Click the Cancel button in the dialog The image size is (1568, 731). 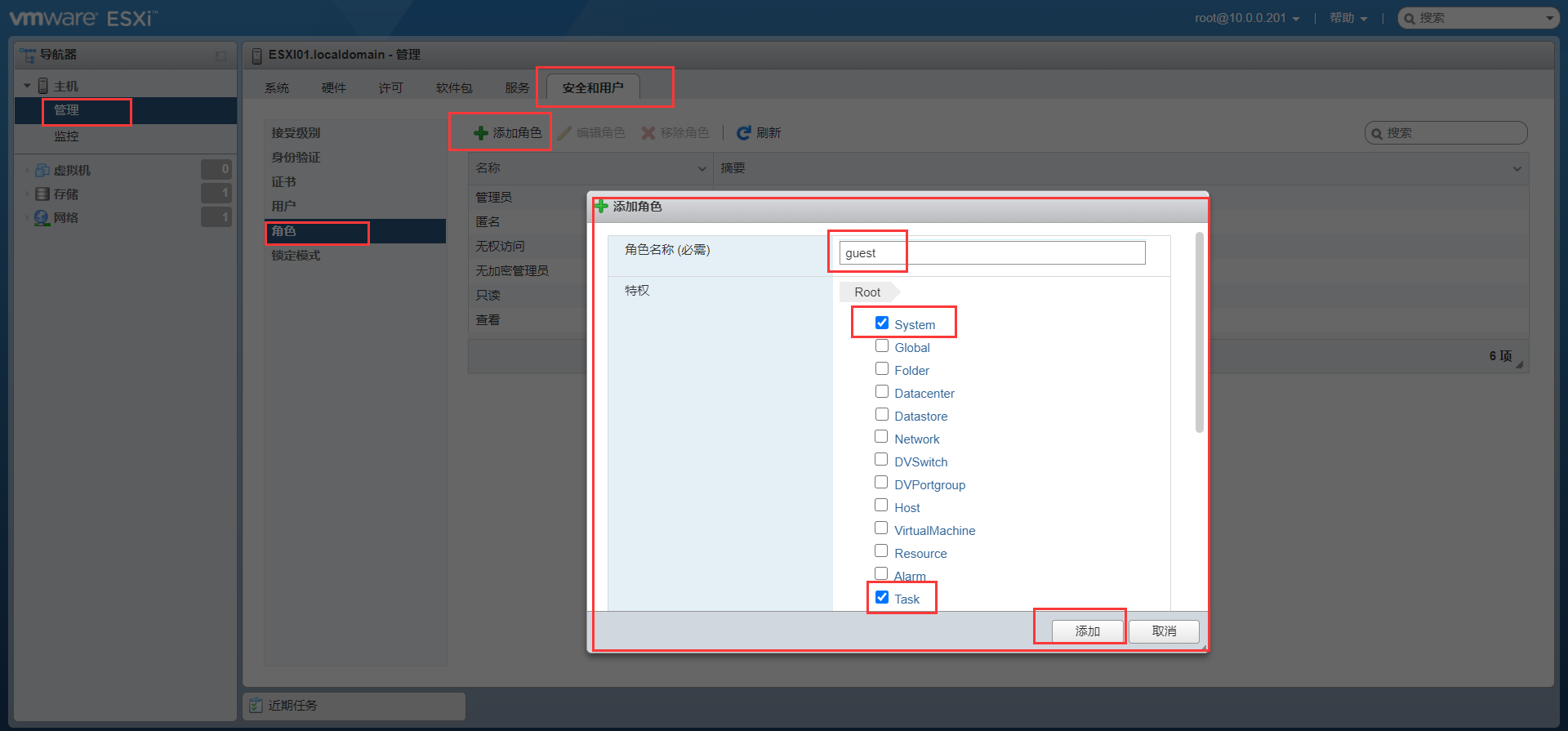1164,631
